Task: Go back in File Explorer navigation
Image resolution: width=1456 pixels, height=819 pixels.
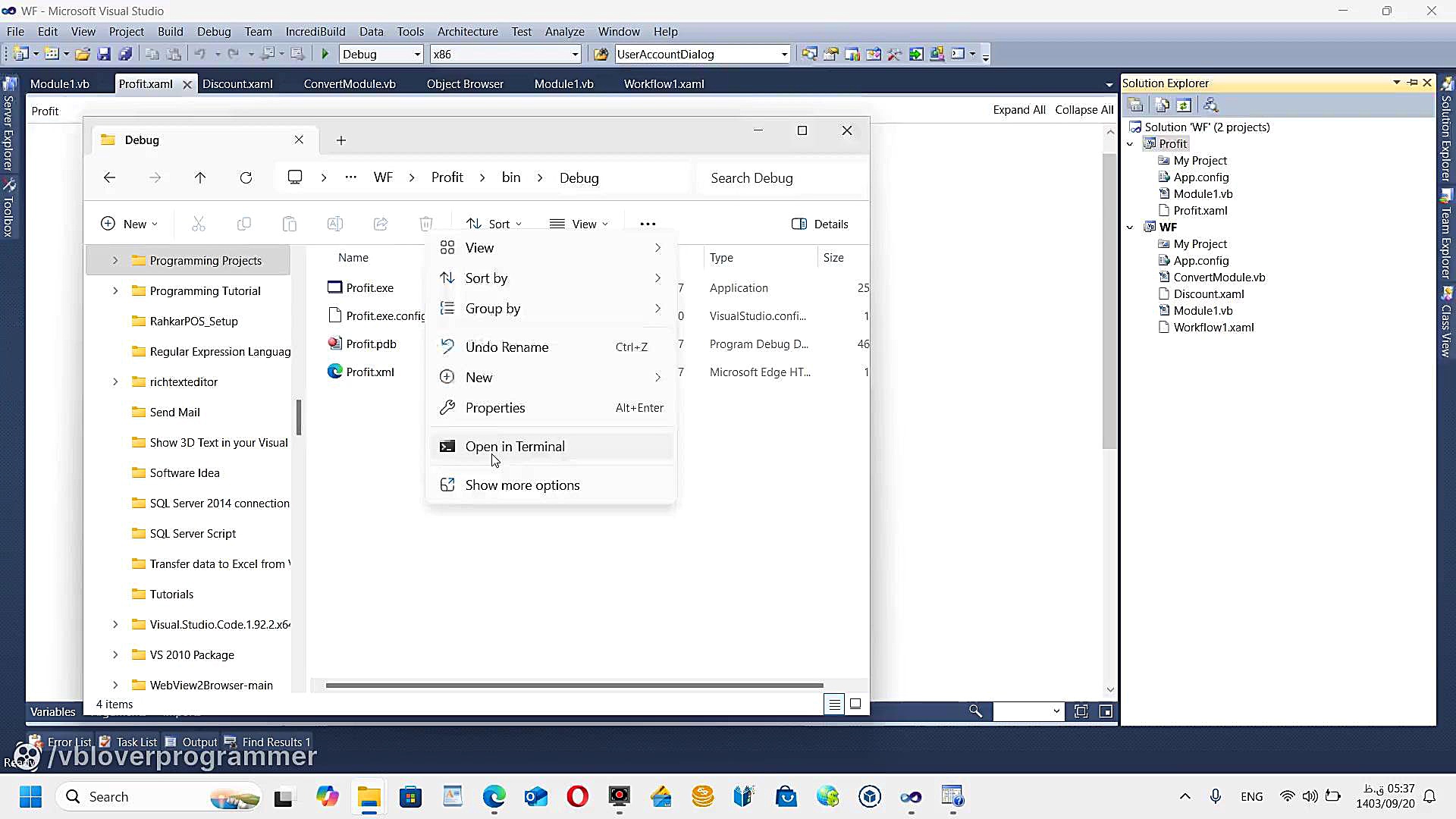Action: [x=109, y=177]
